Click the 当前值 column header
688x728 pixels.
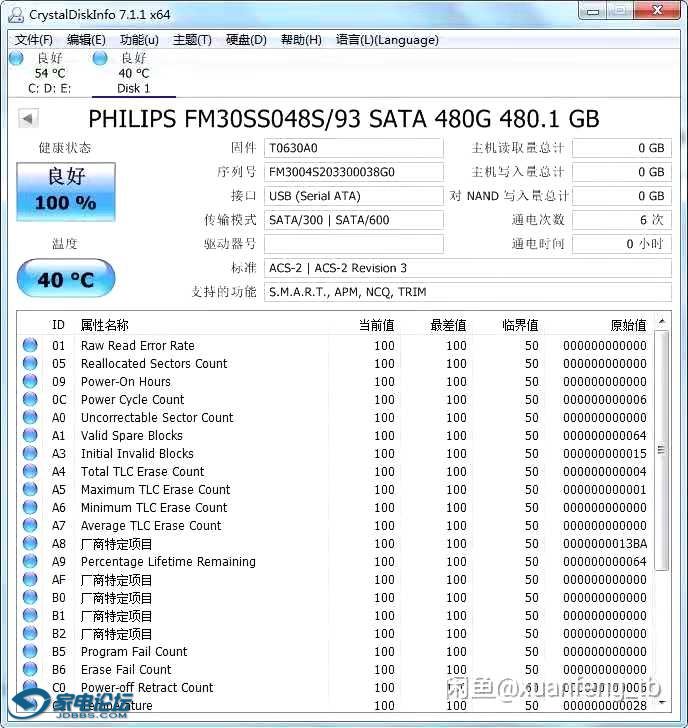376,325
